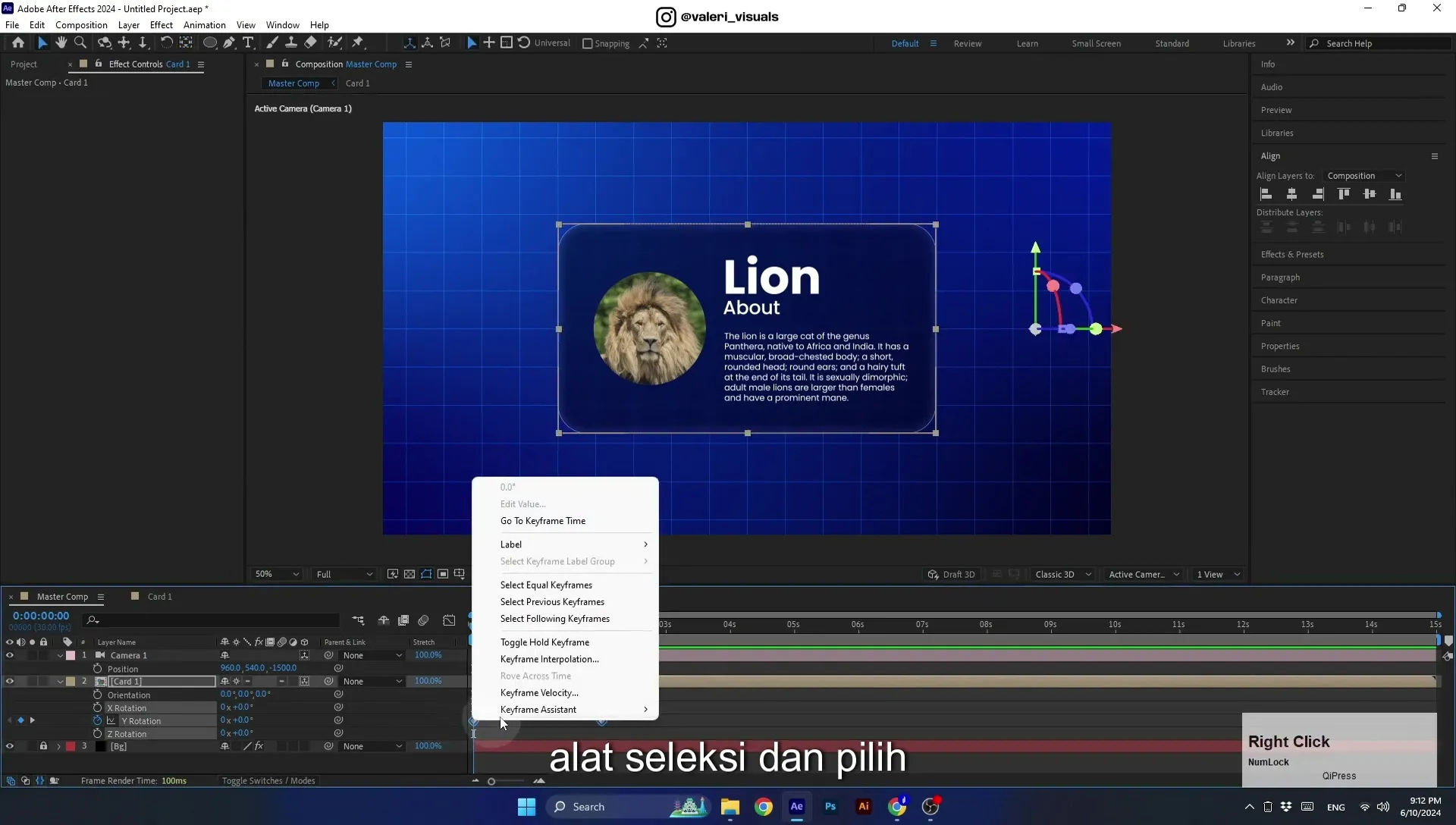Toggle Y Rotation stopwatch
The width and height of the screenshot is (1456, 825).
pyautogui.click(x=97, y=720)
